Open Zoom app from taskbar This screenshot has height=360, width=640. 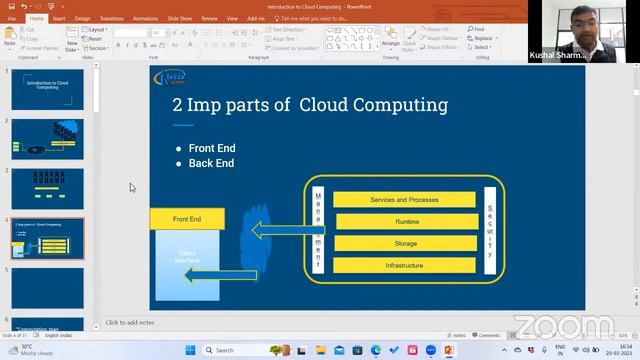point(431,350)
